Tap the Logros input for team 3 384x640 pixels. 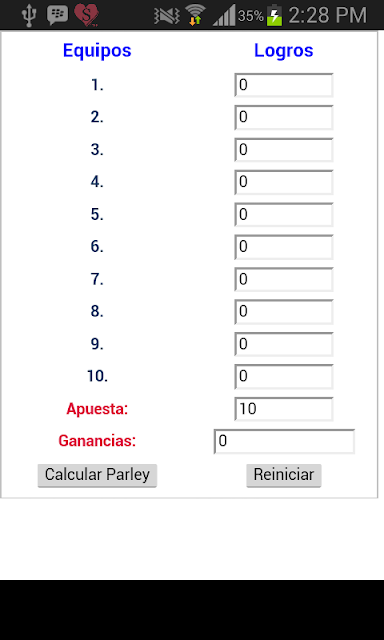tap(284, 150)
